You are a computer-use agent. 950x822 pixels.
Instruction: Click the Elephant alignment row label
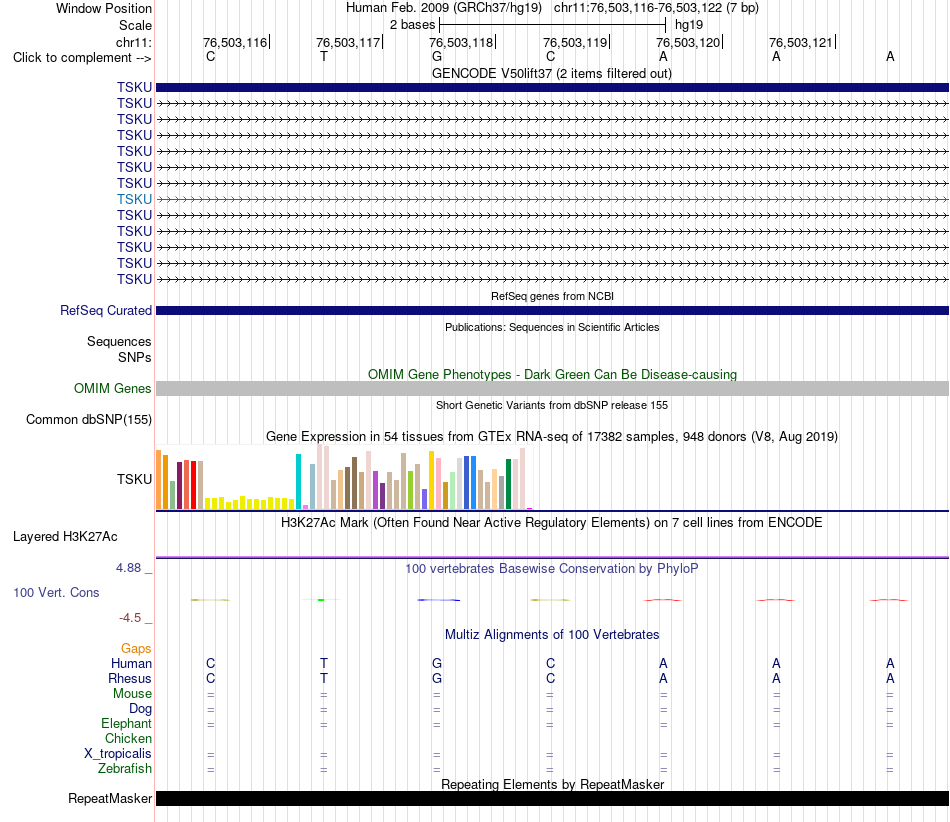click(127, 723)
